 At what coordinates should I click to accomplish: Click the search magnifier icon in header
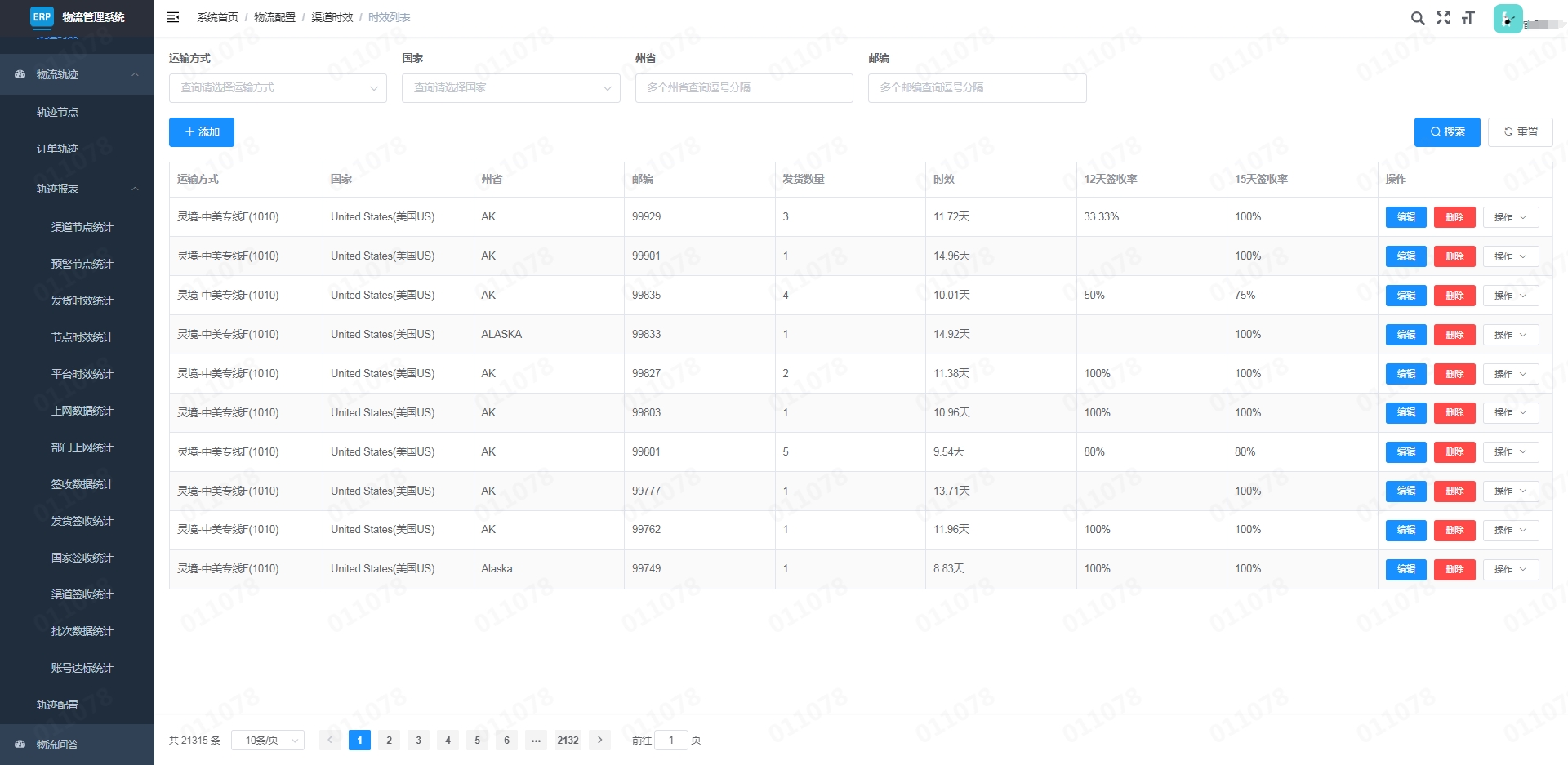pyautogui.click(x=1418, y=18)
